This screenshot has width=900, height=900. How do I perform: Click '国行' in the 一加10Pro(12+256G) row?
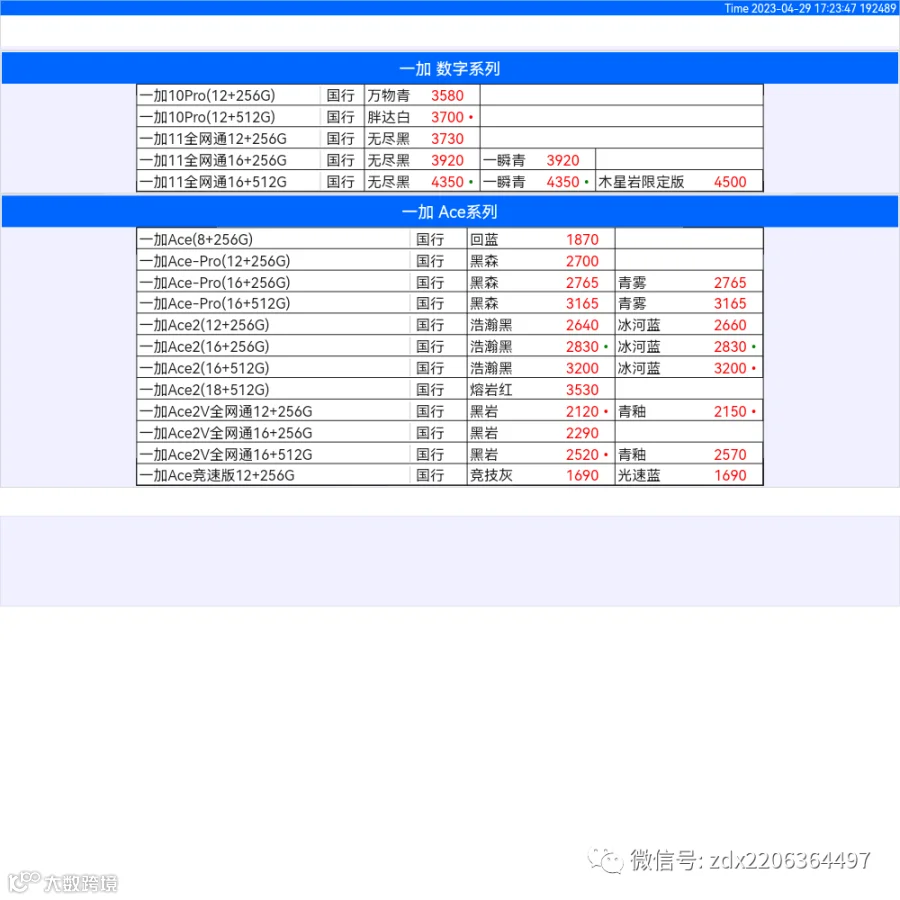click(x=340, y=95)
